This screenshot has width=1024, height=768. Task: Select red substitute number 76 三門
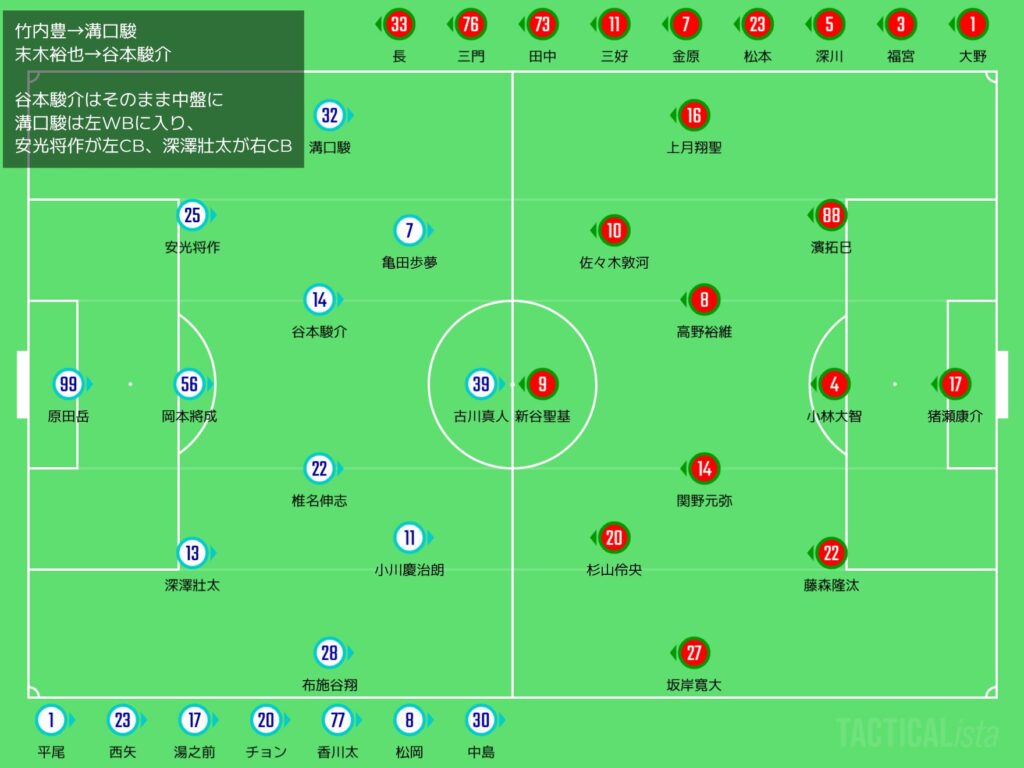[x=471, y=24]
